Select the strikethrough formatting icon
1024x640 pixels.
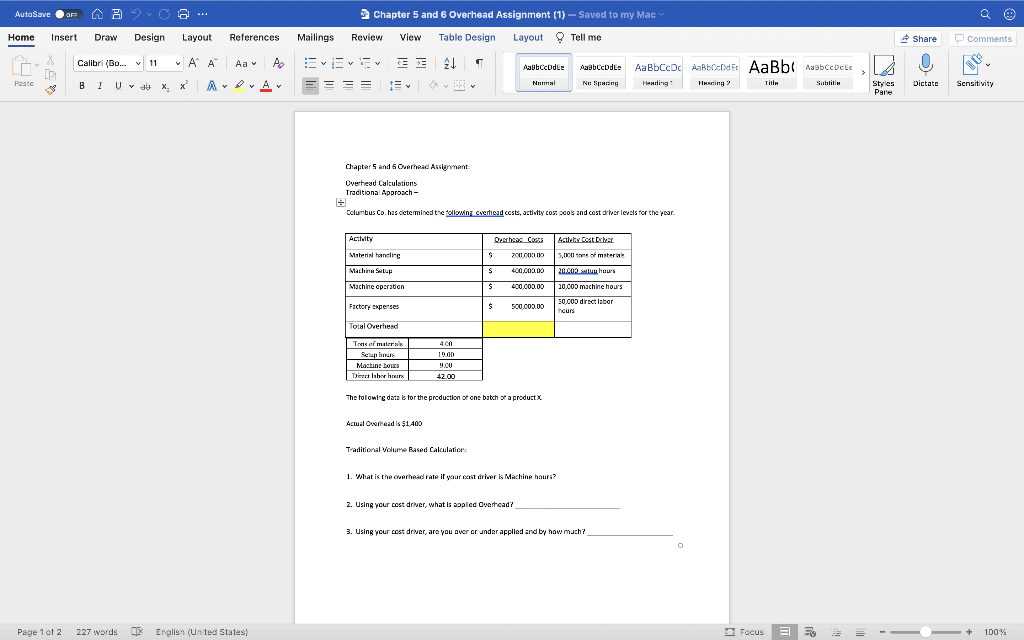[x=146, y=85]
